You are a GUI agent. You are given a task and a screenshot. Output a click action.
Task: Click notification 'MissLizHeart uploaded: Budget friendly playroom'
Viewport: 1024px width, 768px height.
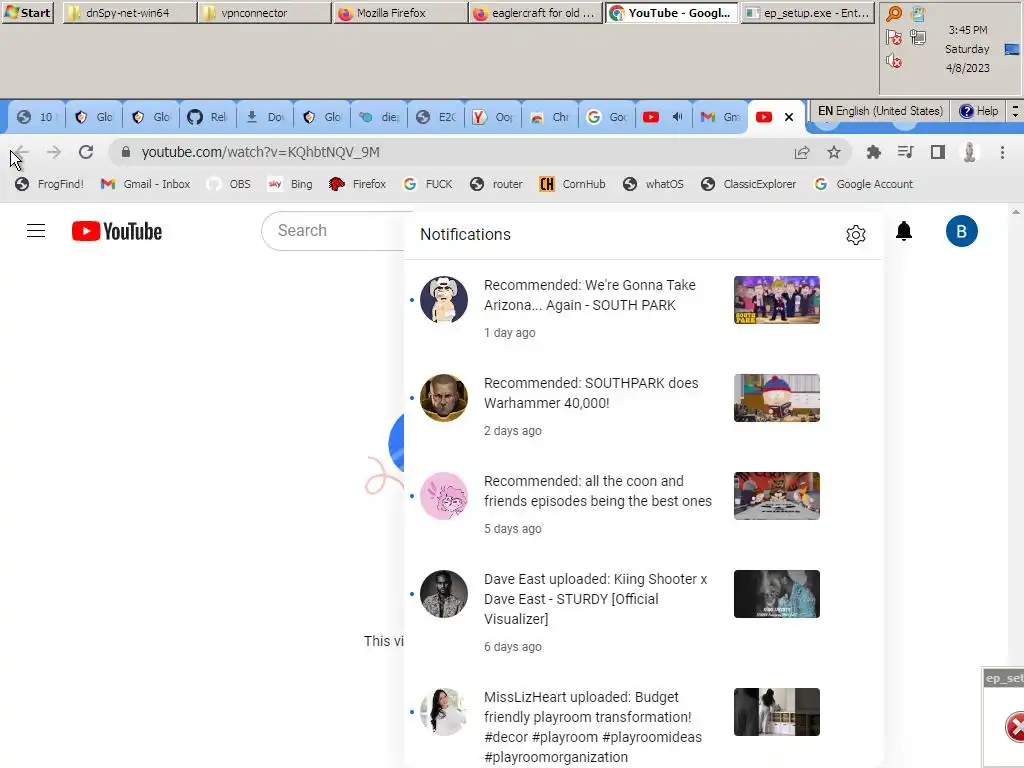593,727
